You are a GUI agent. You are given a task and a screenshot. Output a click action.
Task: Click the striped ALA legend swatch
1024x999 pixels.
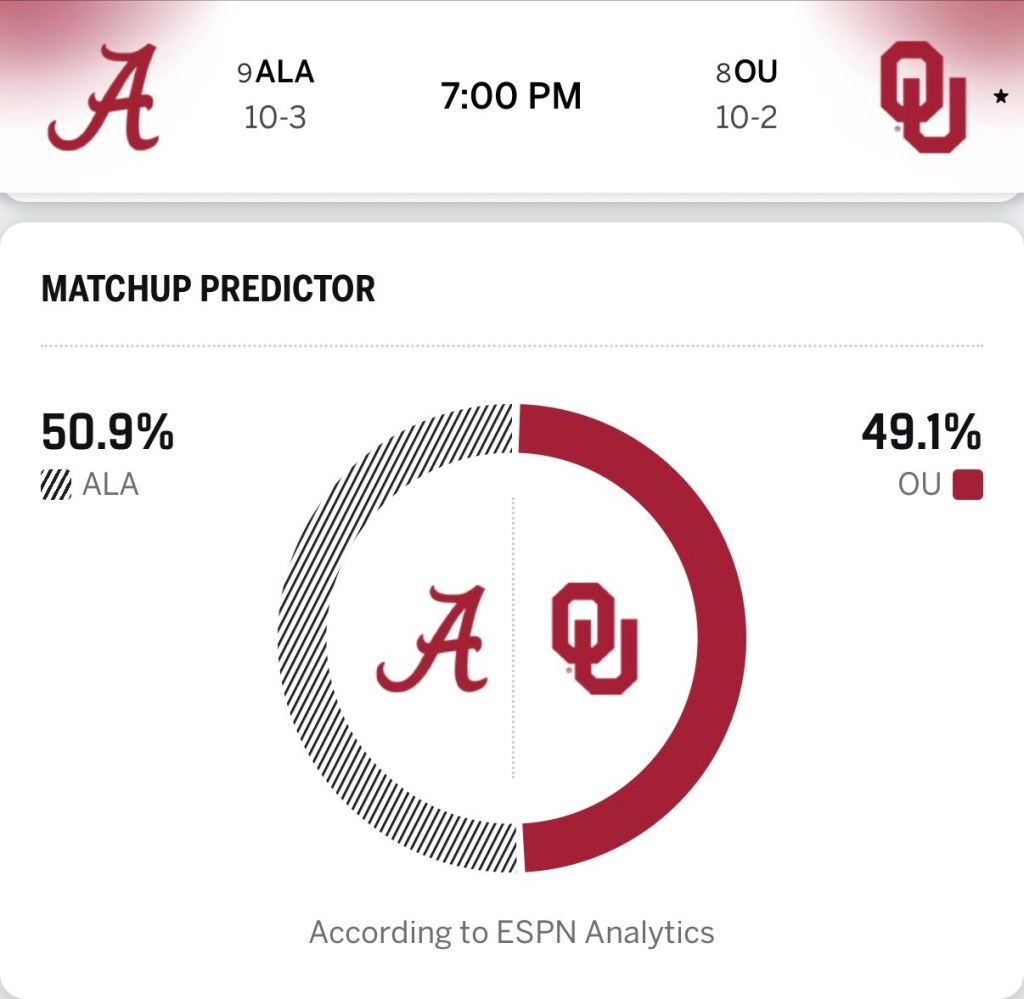[x=56, y=485]
